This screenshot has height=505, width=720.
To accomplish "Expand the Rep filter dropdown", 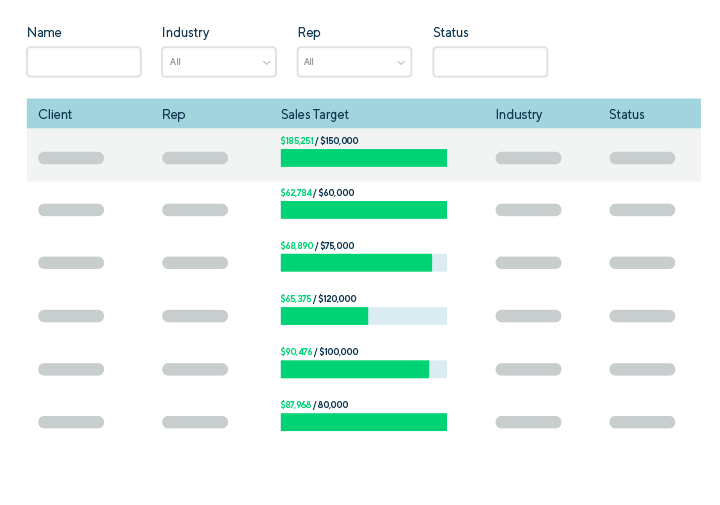I will coord(354,62).
